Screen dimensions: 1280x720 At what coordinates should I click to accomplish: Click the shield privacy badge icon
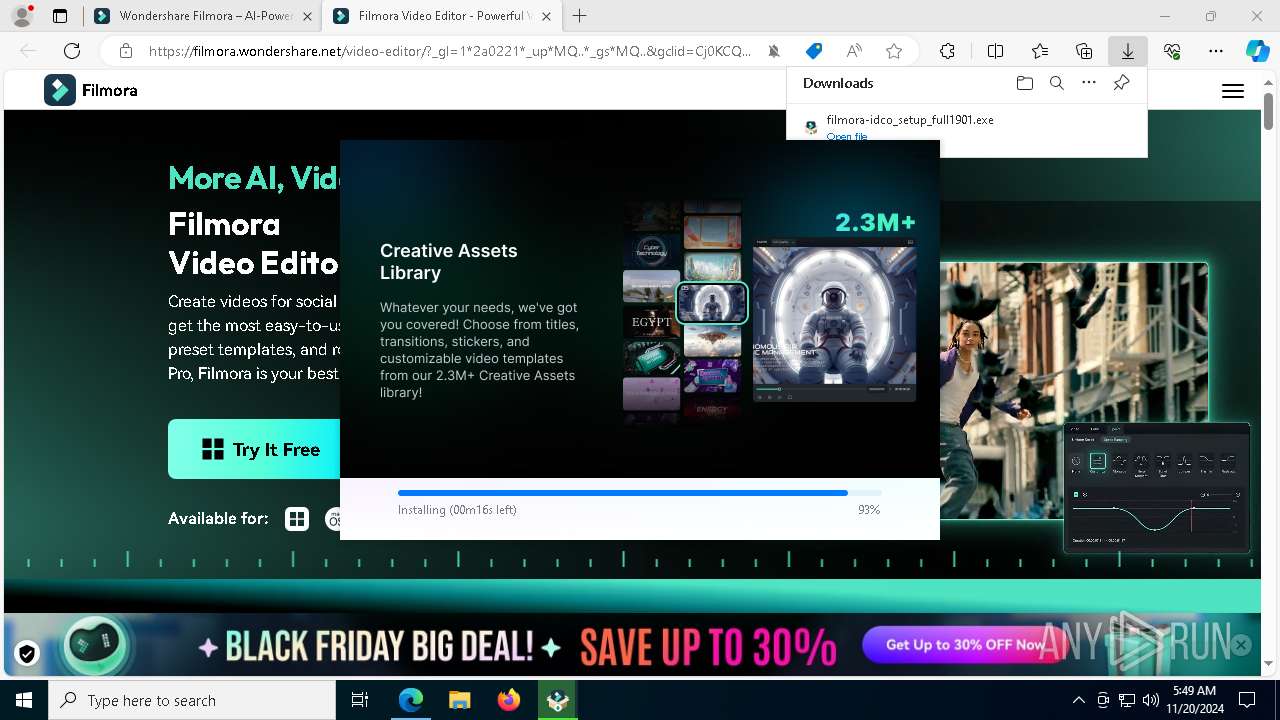27,654
